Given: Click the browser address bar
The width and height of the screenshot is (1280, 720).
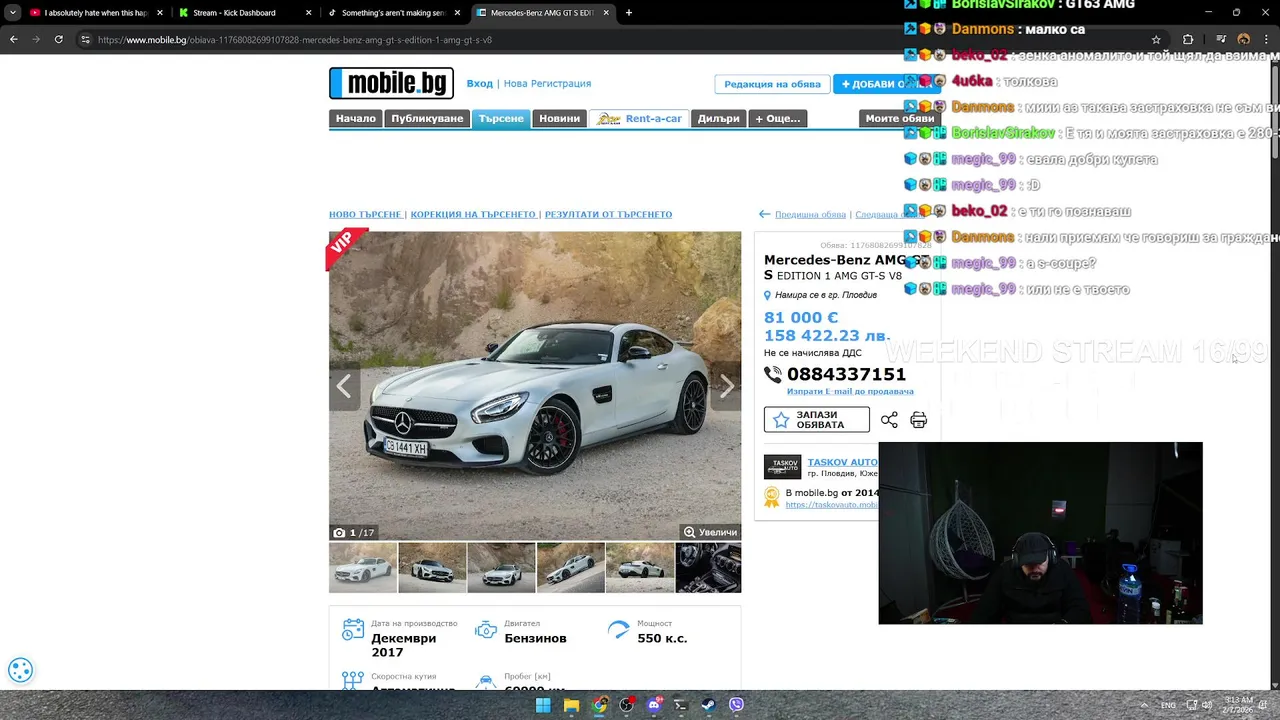Looking at the screenshot, I should (620, 39).
